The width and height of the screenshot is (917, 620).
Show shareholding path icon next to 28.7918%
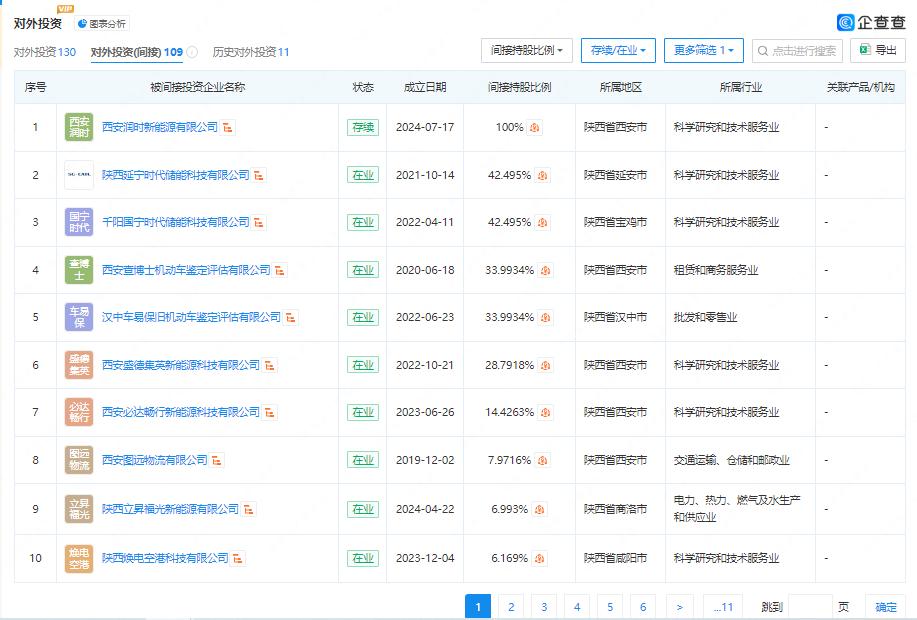(545, 366)
